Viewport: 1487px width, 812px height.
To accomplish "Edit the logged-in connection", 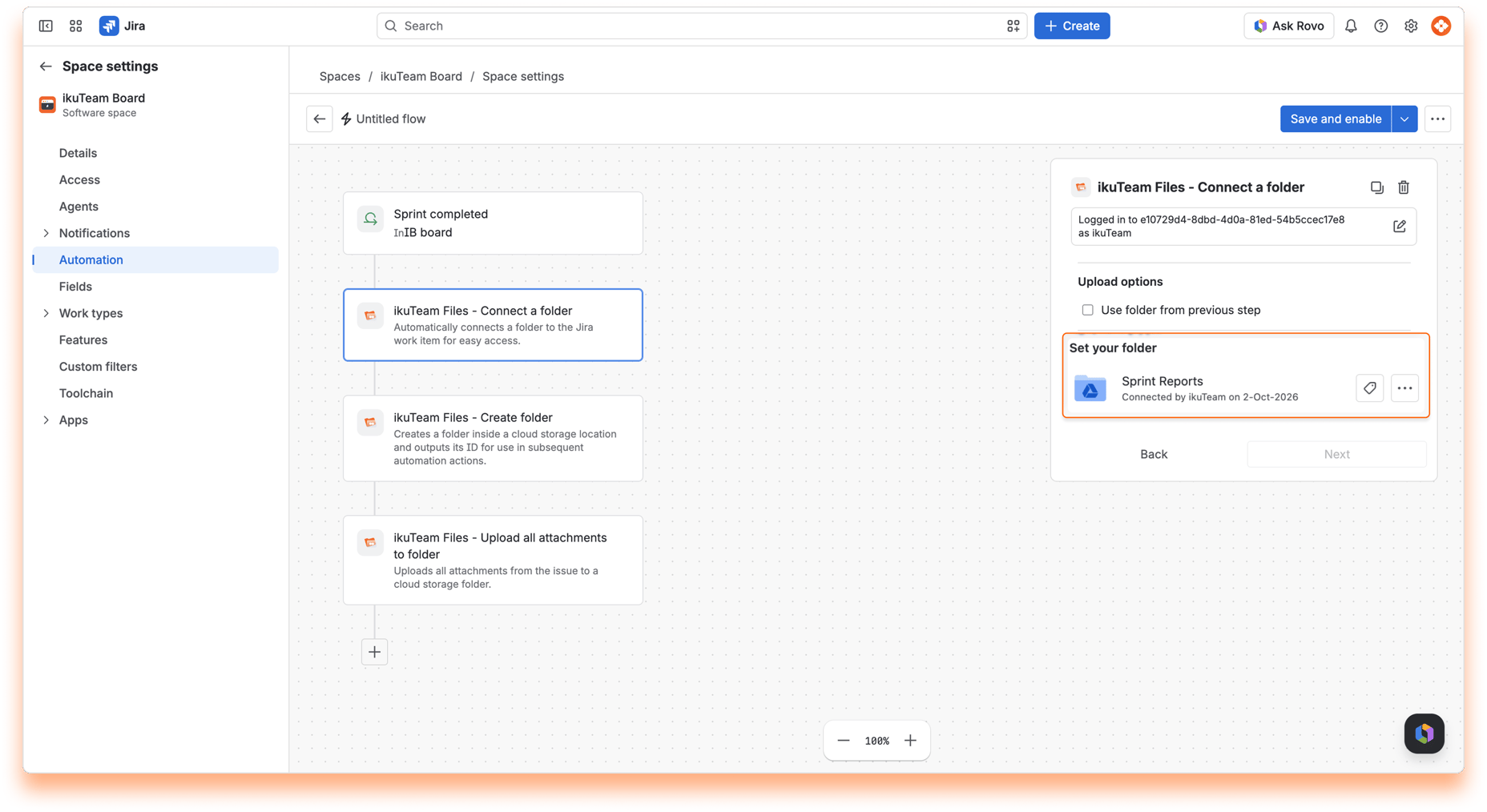I will 1400,227.
